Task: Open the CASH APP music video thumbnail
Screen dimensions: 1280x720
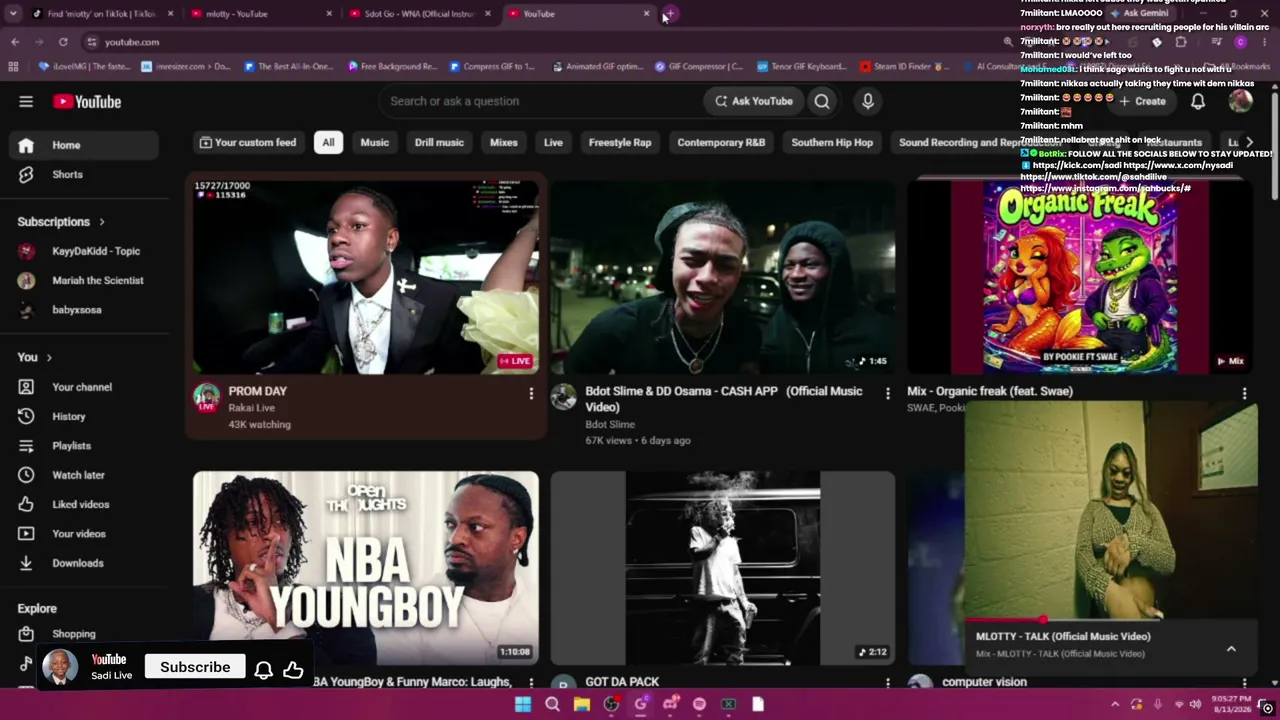Action: click(722, 277)
